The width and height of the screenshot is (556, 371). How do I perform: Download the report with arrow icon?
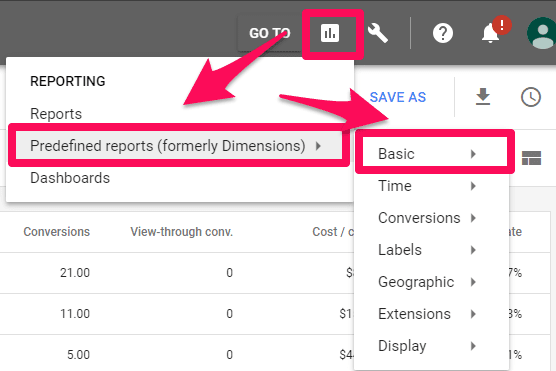coord(483,97)
